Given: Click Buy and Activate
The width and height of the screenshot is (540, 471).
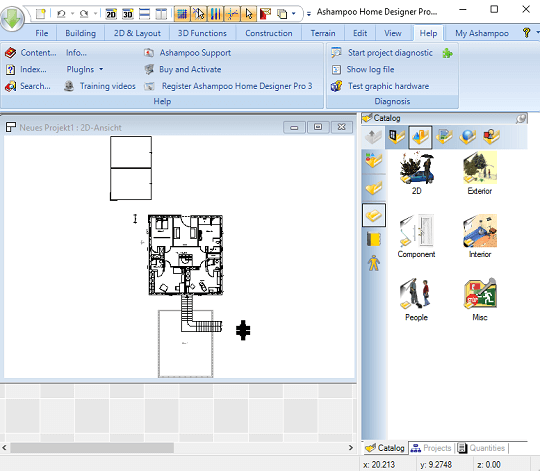Looking at the screenshot, I should (x=183, y=70).
